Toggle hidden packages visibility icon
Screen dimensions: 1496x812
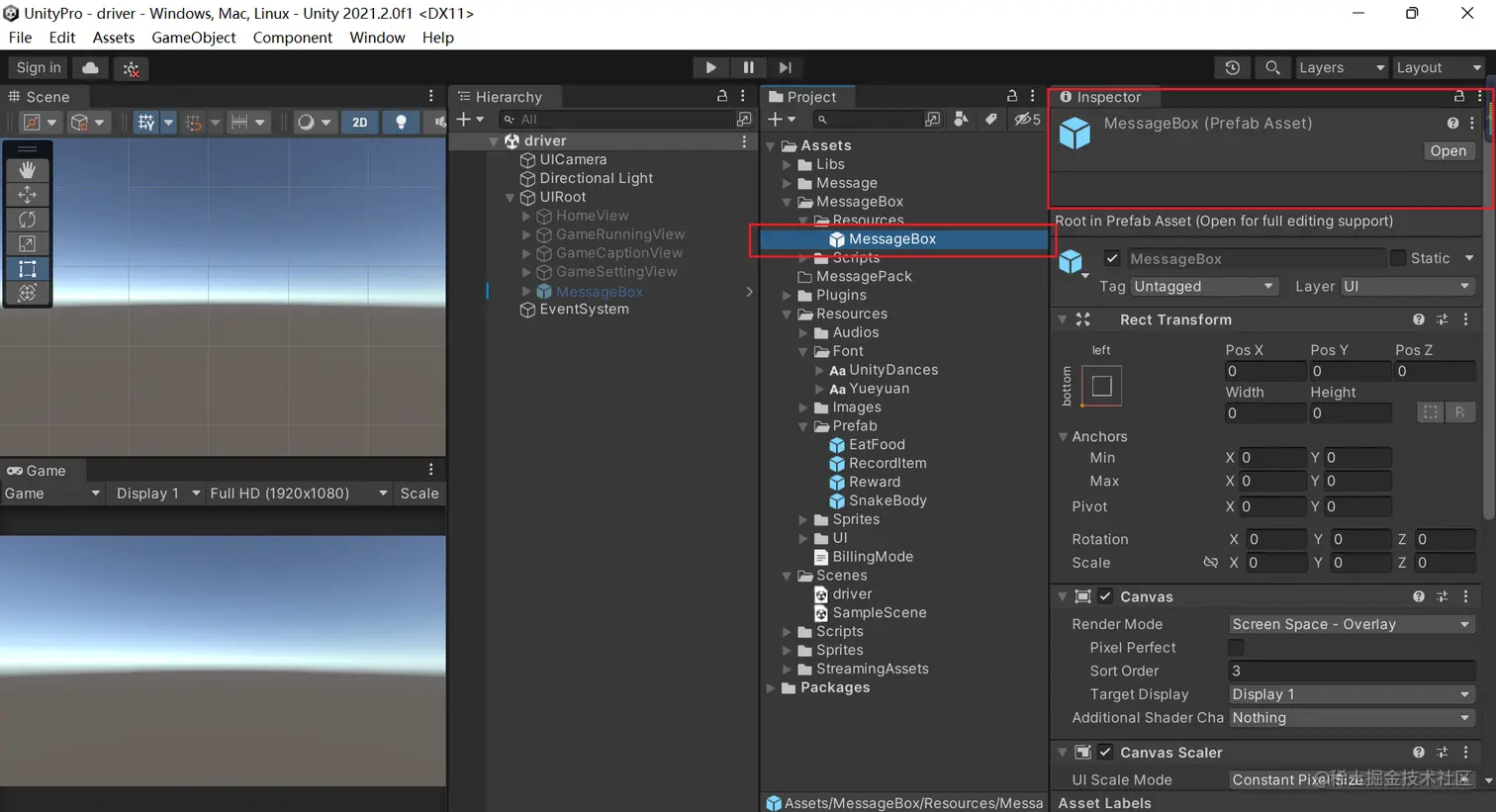1027,119
